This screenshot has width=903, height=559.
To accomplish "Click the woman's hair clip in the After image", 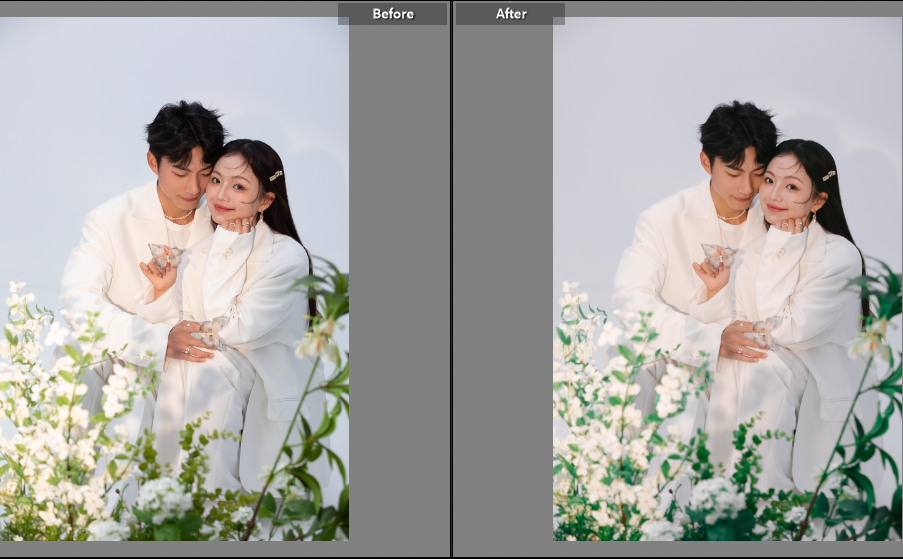I will coord(829,176).
